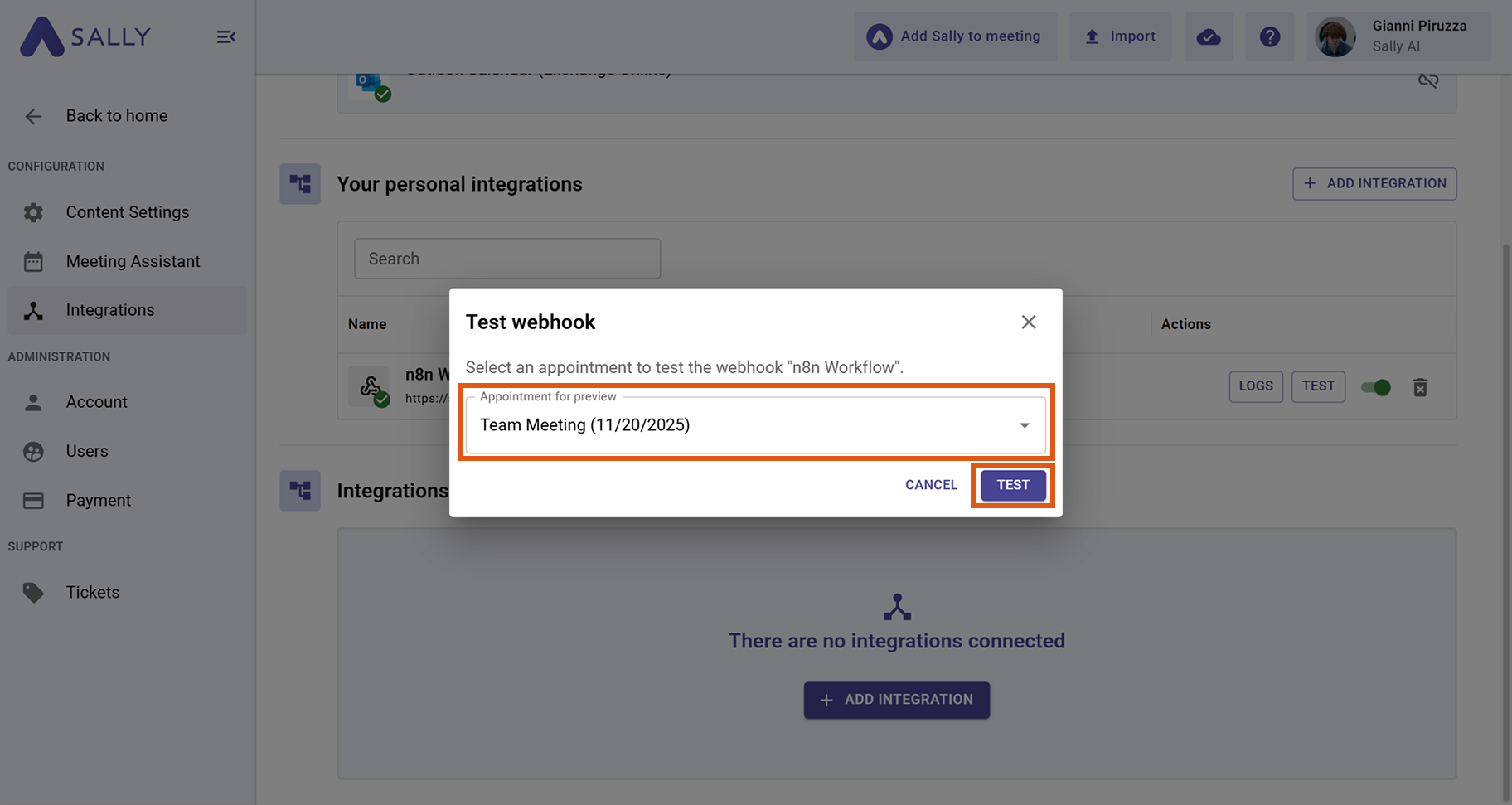Click the unlink icon for Outlook calendar
Viewport: 1512px width, 805px height.
(x=1427, y=80)
